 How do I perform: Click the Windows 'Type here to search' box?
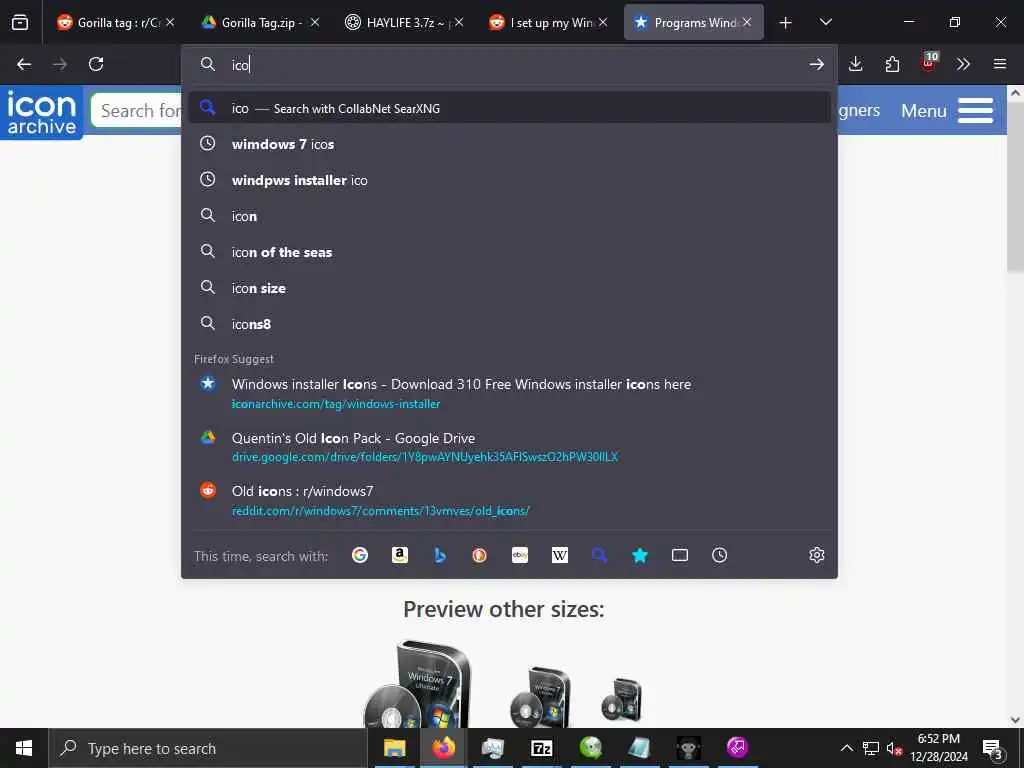[x=208, y=748]
